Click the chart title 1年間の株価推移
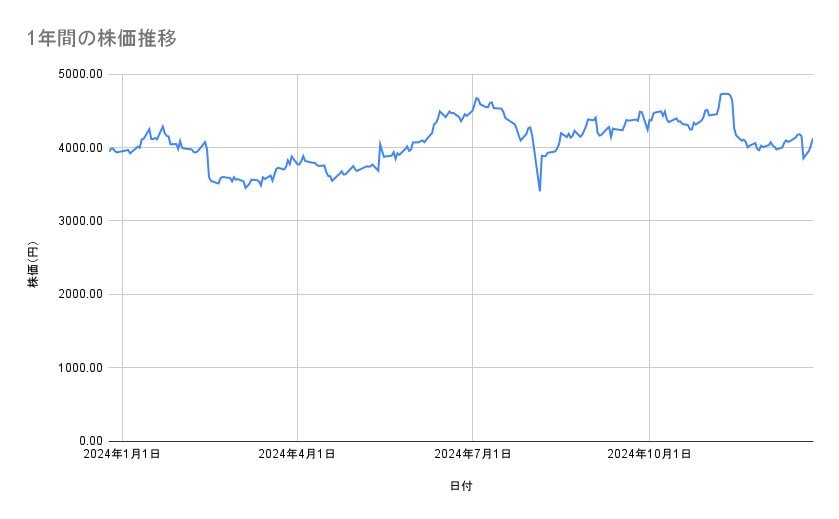 pyautogui.click(x=103, y=39)
